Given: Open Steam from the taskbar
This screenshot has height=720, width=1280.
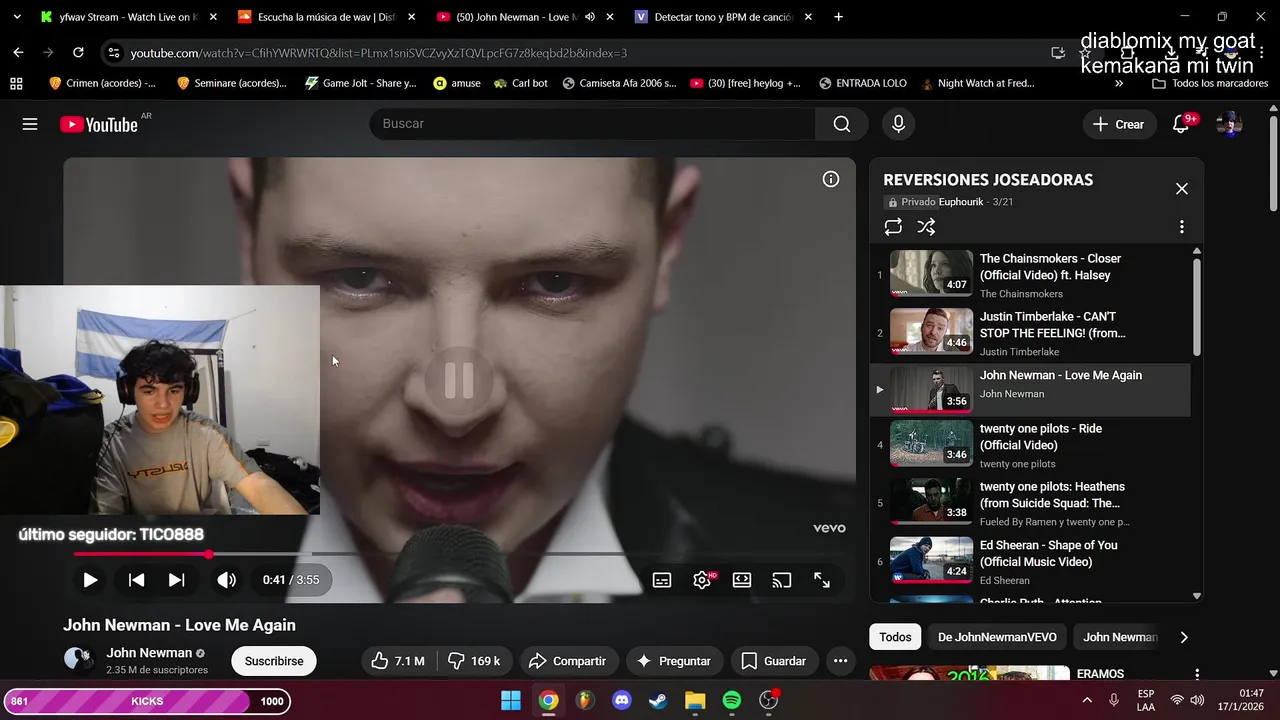Looking at the screenshot, I should [x=658, y=700].
